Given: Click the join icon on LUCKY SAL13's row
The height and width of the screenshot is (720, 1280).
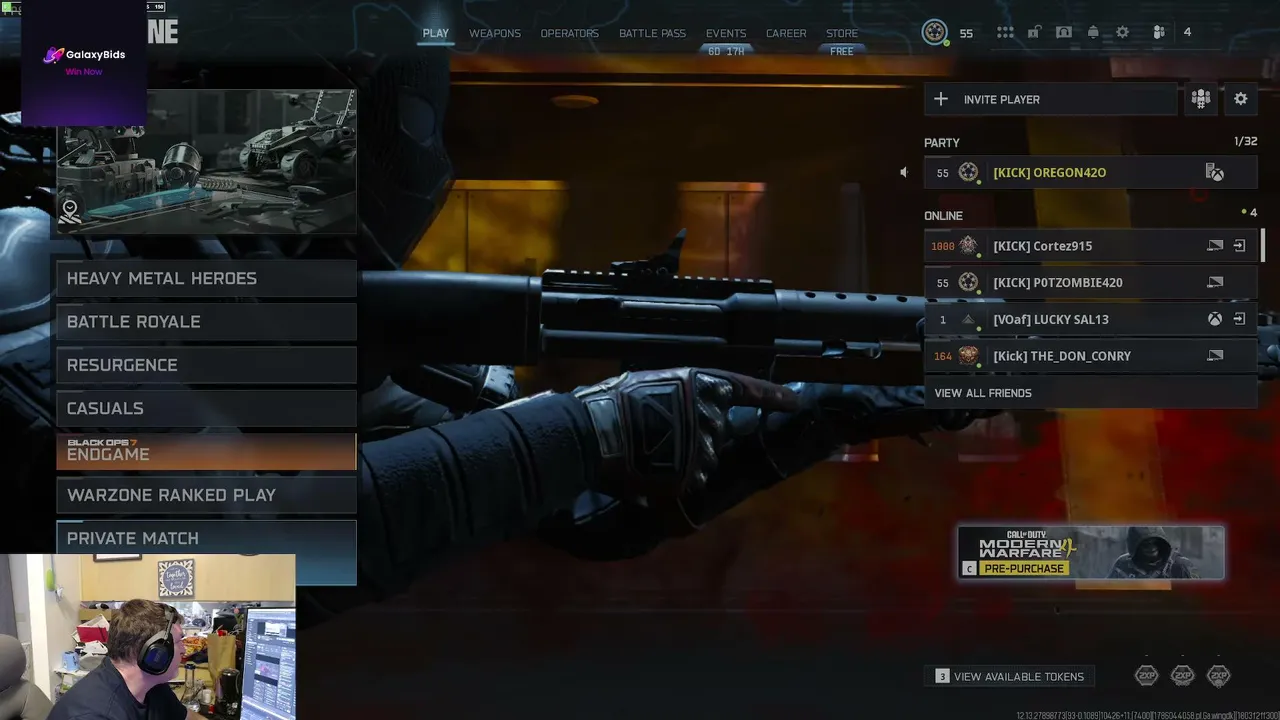Looking at the screenshot, I should [x=1239, y=319].
